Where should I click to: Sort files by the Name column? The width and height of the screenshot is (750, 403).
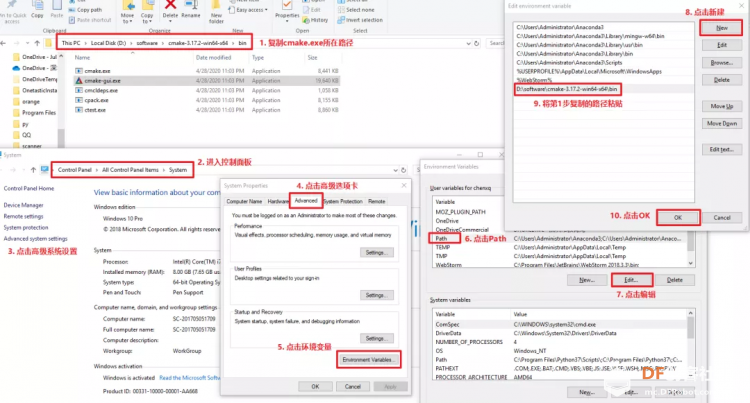coord(82,57)
